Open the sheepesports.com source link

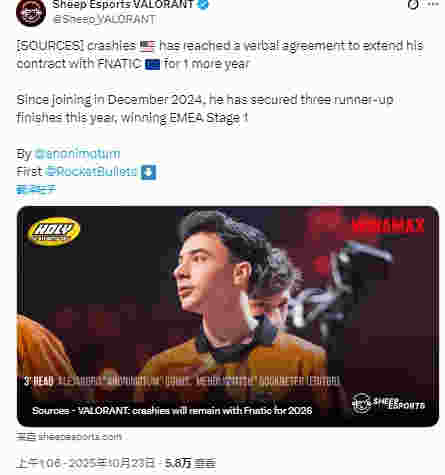pyautogui.click(x=69, y=436)
